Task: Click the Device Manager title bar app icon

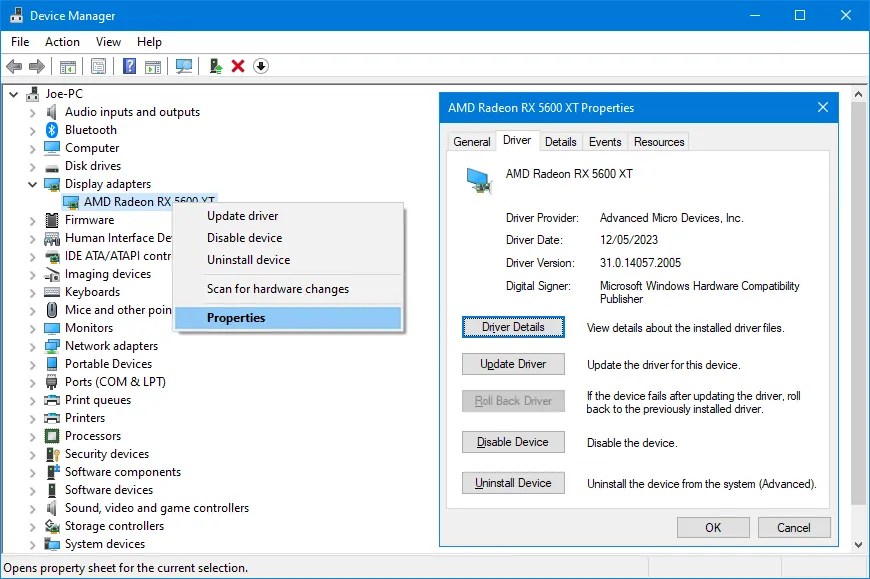Action: pyautogui.click(x=16, y=16)
